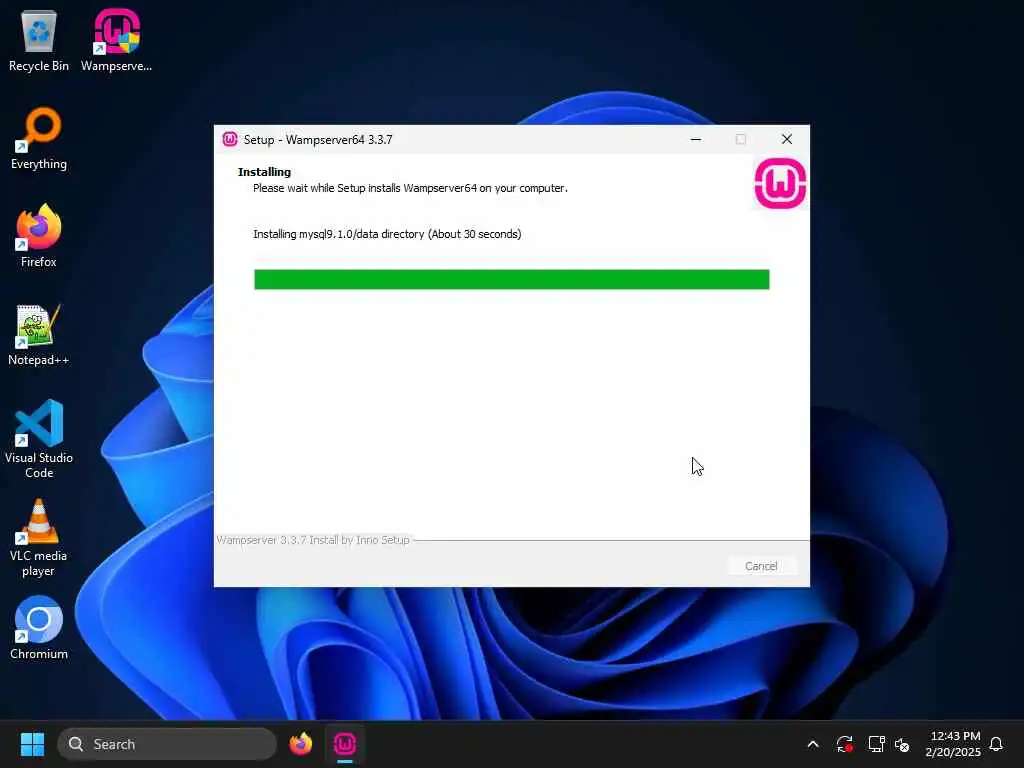Minimize the Wampserver64 setup window
The width and height of the screenshot is (1024, 768).
[x=696, y=139]
